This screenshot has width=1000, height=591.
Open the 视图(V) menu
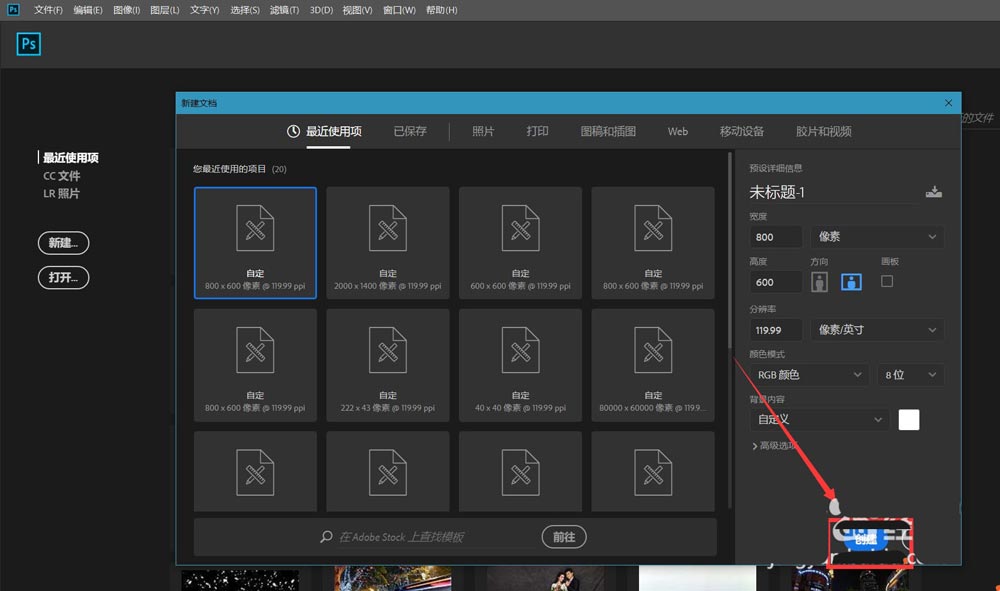coord(357,10)
